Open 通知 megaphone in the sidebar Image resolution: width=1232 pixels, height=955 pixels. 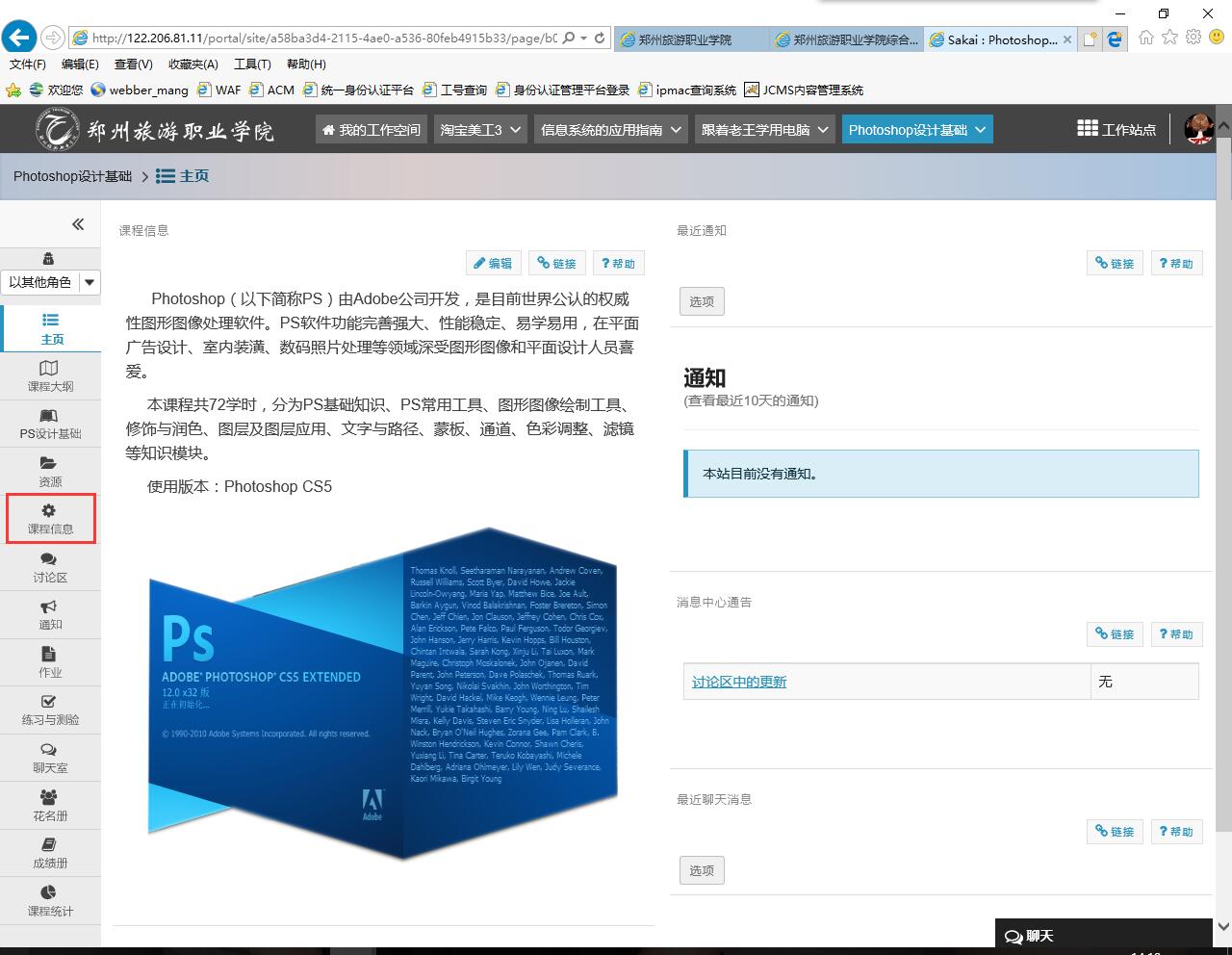click(x=50, y=615)
